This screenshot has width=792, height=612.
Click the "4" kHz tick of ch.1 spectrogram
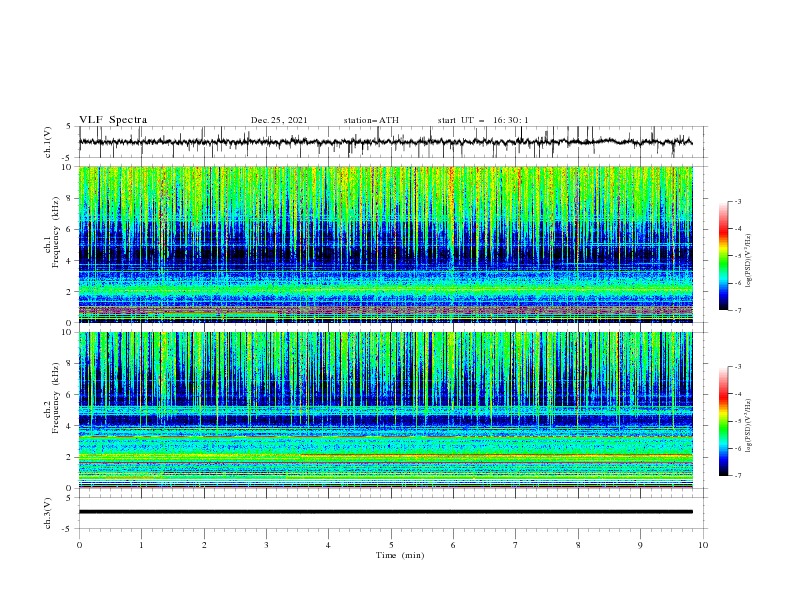[x=70, y=261]
